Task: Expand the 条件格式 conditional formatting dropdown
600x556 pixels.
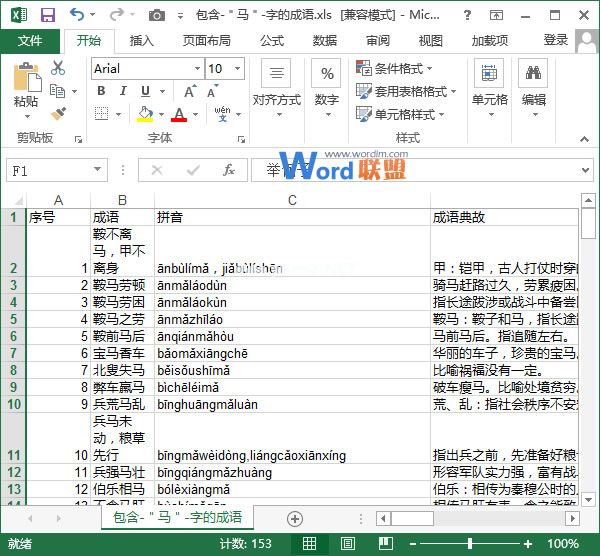Action: pos(395,69)
